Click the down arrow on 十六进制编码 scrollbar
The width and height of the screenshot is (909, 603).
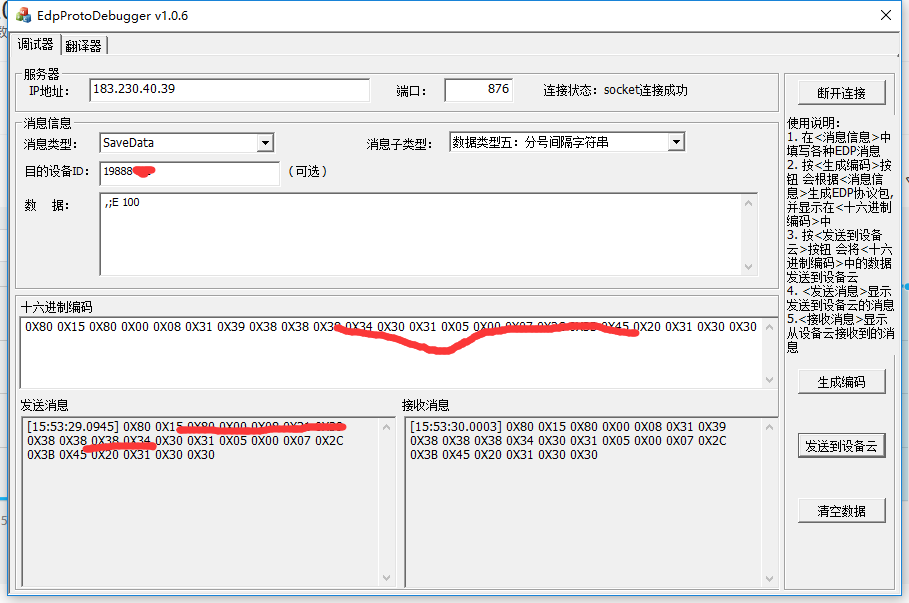point(770,380)
